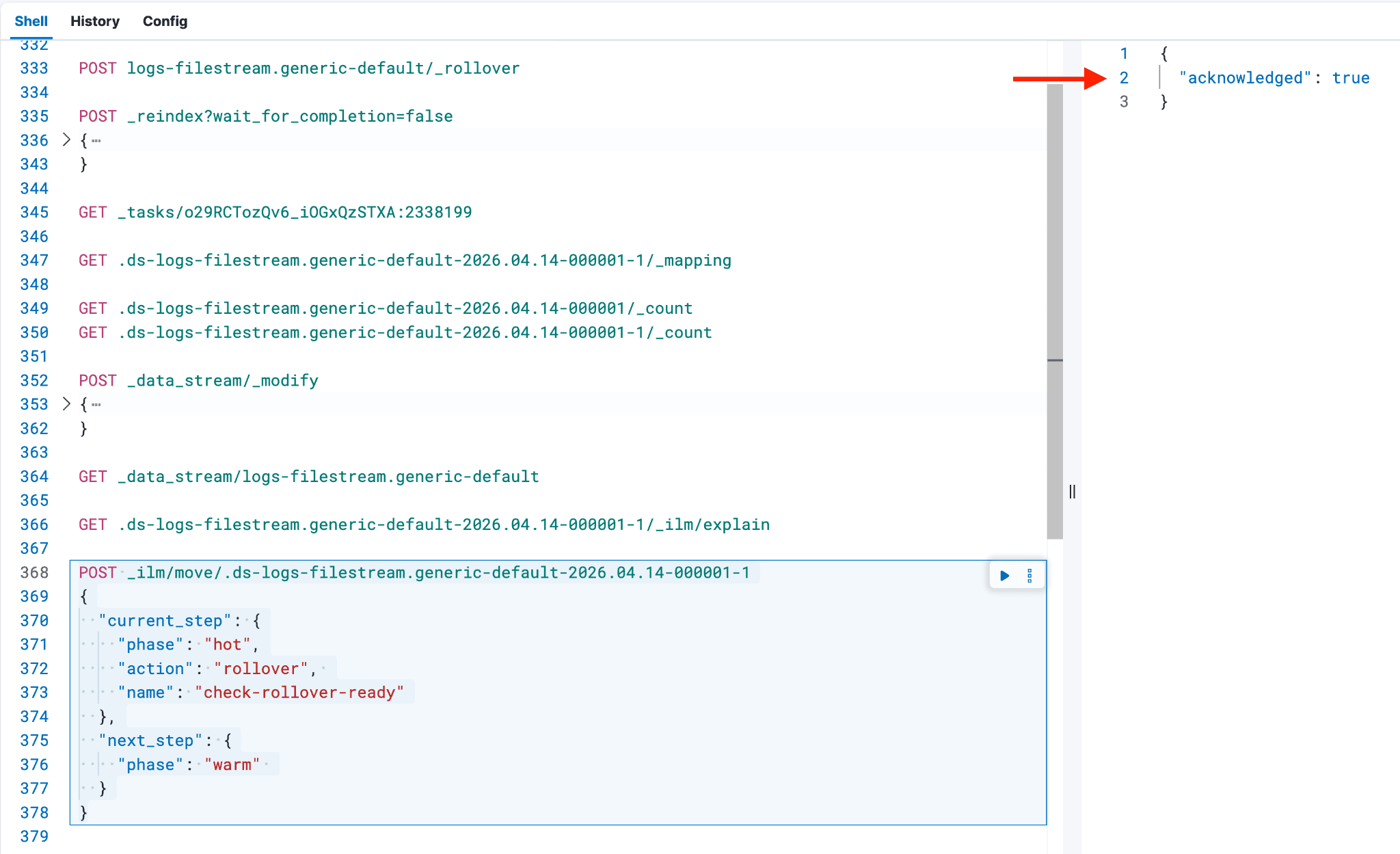
Task: Click the POST _reindex?wait_for_completion=false line
Action: 265,116
